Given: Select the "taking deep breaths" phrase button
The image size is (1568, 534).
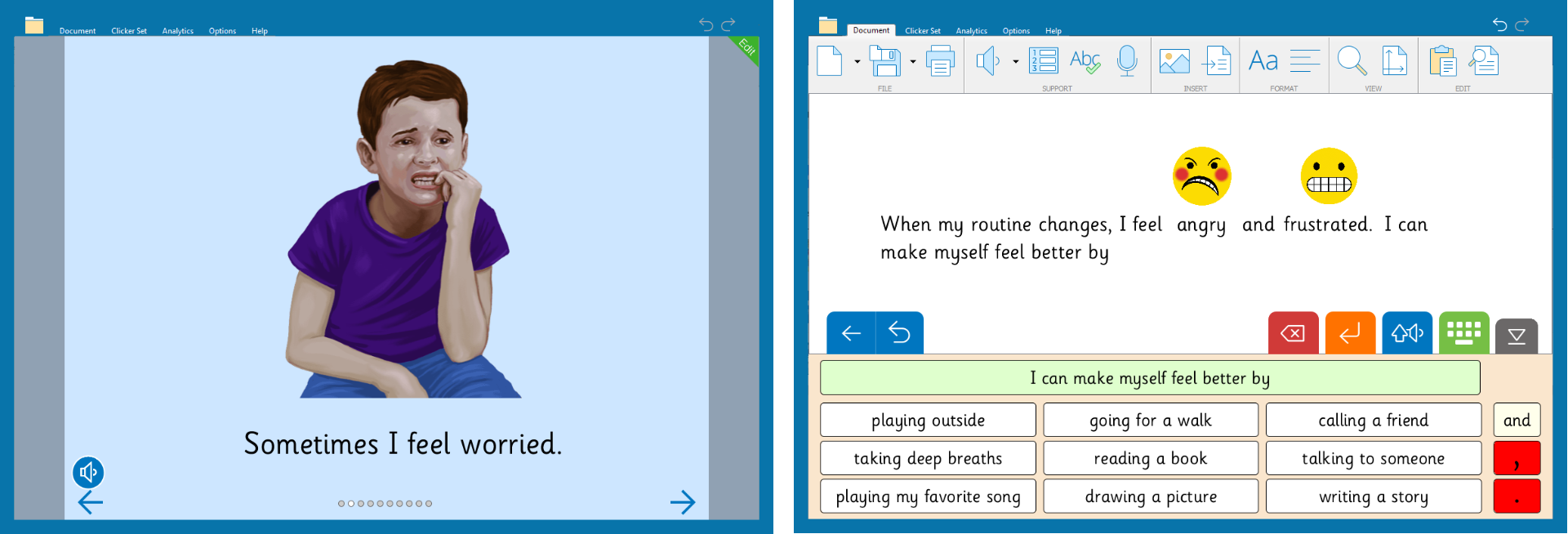Looking at the screenshot, I should click(x=928, y=459).
